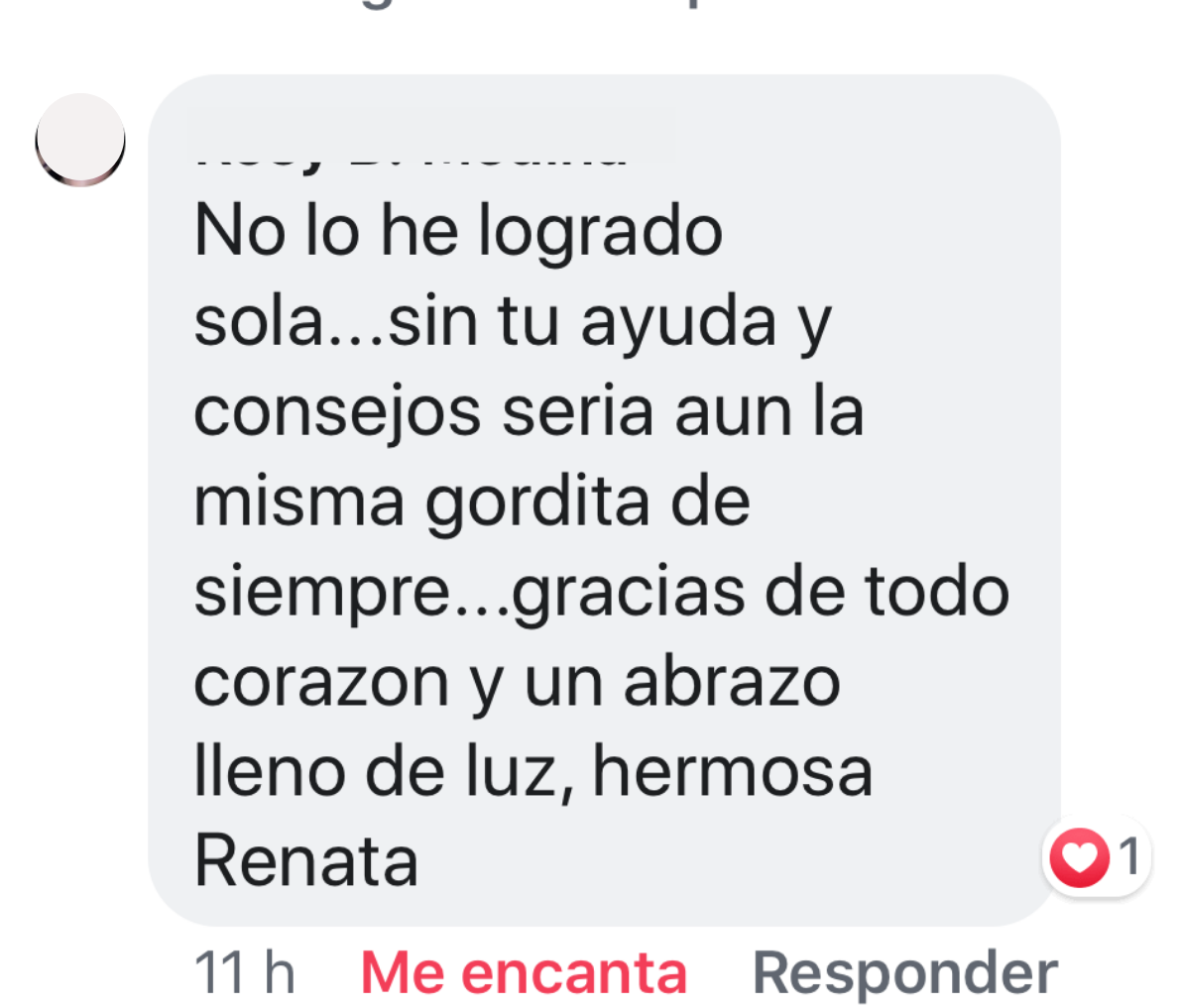Tap the Me encanta reaction link
Viewport: 1181px width, 1008px height.
[524, 972]
